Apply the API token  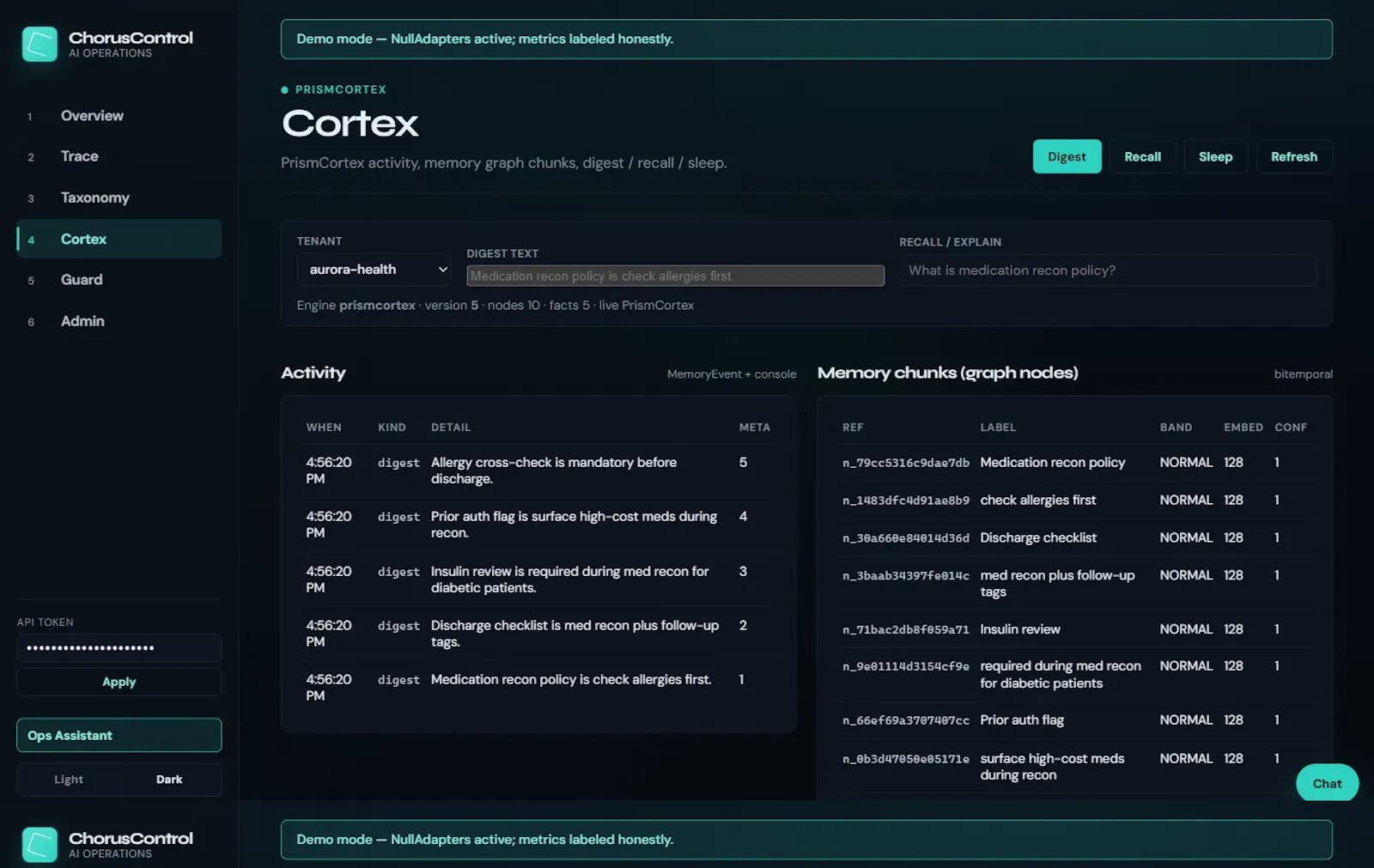click(119, 682)
